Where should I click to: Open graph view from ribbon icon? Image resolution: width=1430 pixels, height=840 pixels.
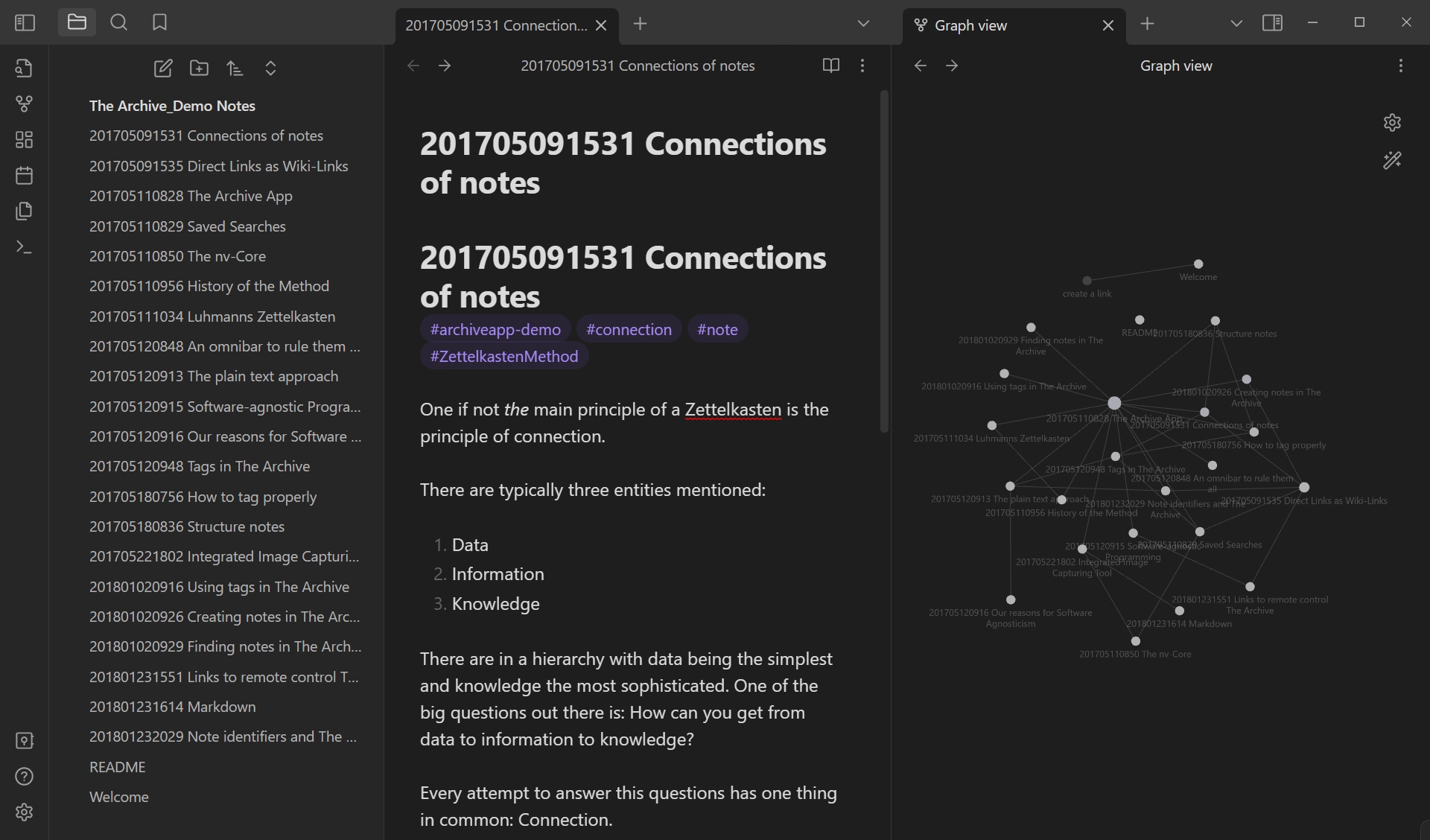24,104
